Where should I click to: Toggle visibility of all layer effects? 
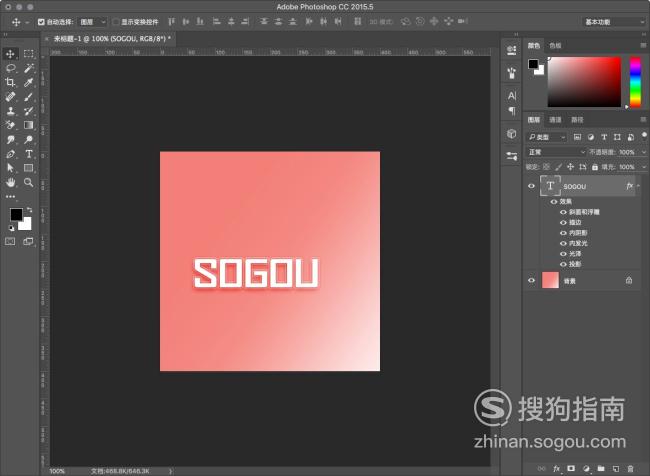pyautogui.click(x=553, y=202)
